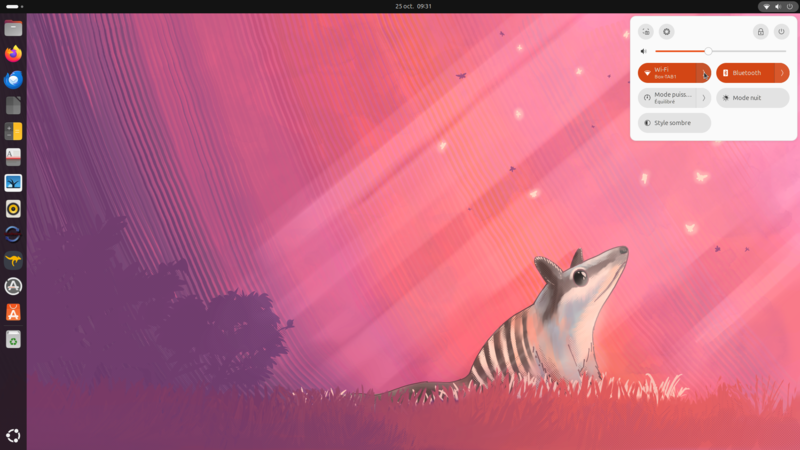
Task: Enable Mode nuit night light
Action: click(x=753, y=98)
